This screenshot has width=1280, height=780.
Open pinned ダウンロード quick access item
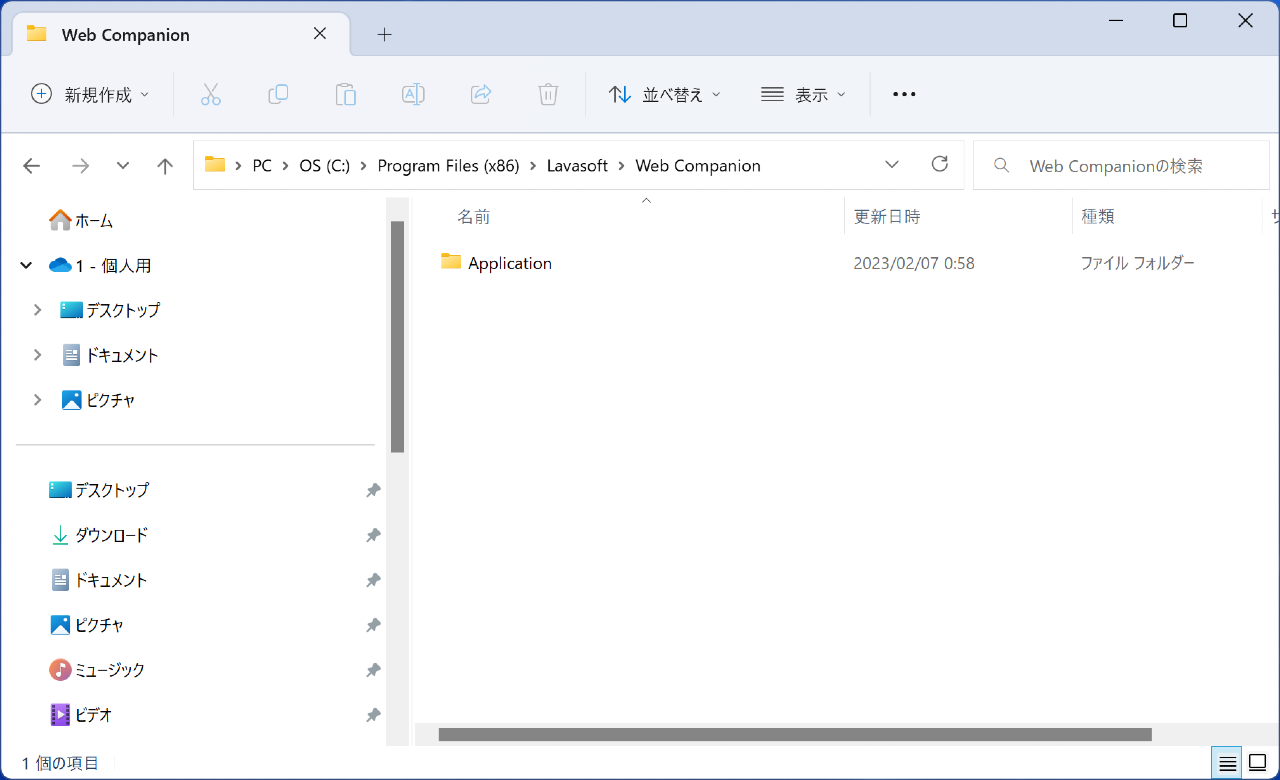(x=99, y=535)
